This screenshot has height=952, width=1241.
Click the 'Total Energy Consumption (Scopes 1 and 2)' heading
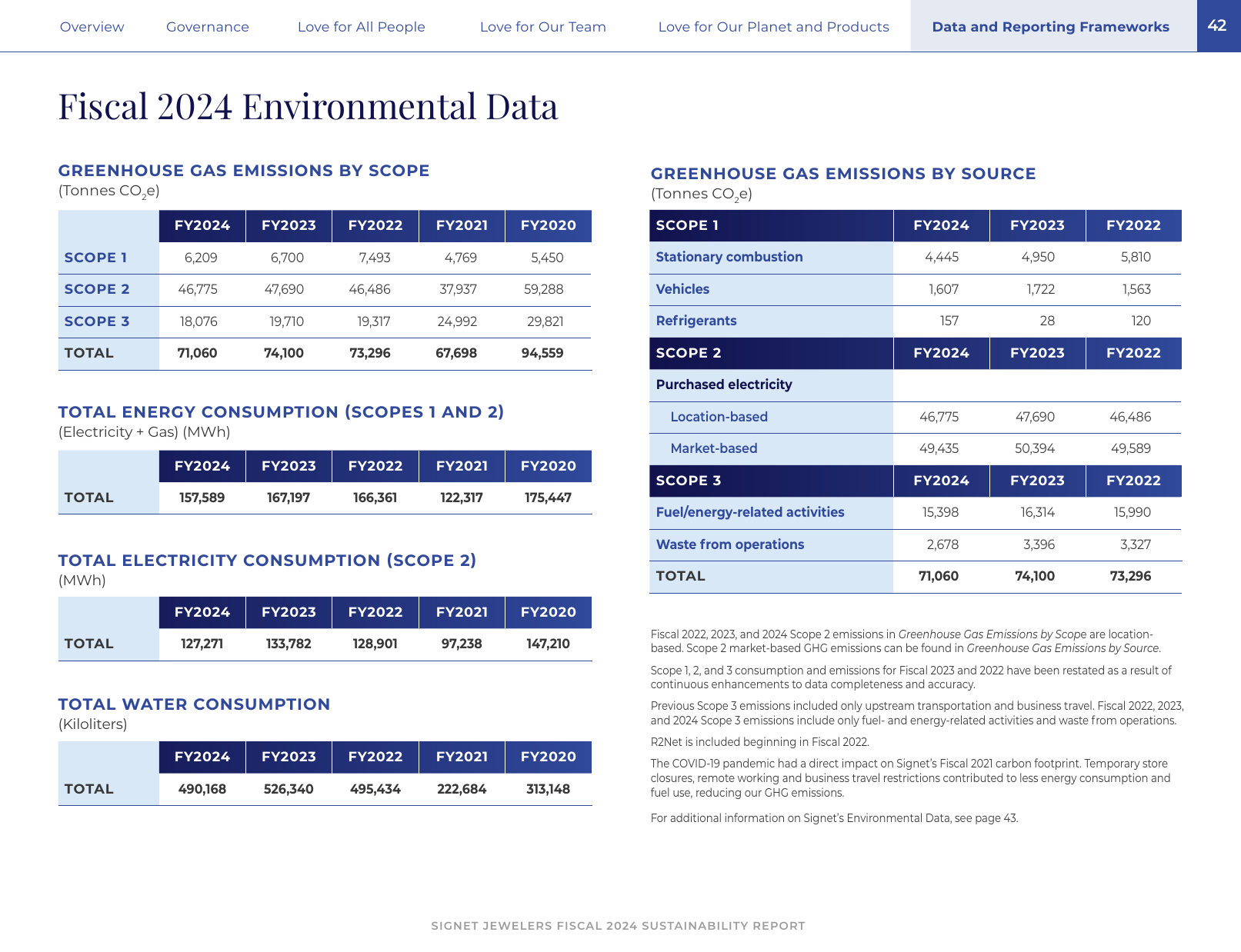tap(281, 412)
